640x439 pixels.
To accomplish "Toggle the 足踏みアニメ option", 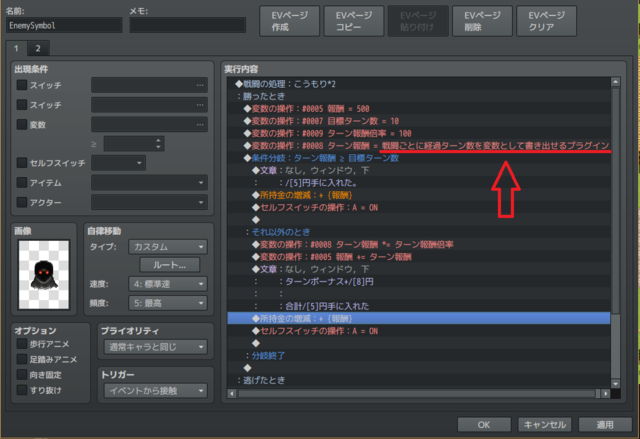I will click(x=22, y=359).
